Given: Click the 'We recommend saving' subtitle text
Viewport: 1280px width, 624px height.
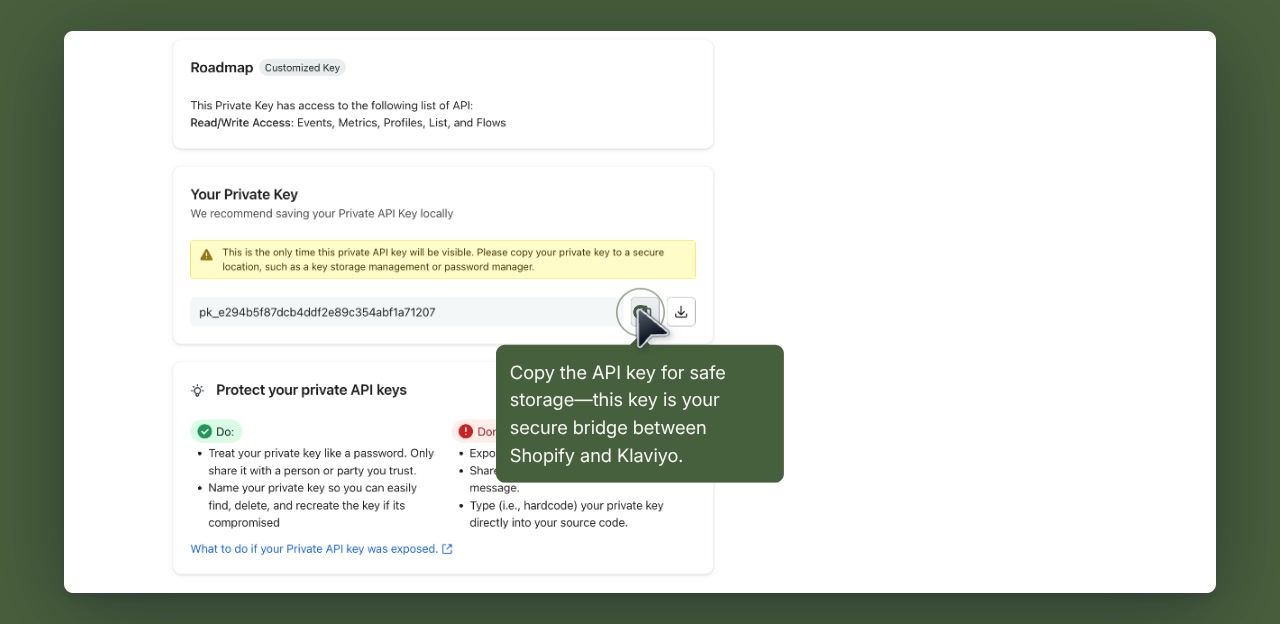Looking at the screenshot, I should pos(322,213).
